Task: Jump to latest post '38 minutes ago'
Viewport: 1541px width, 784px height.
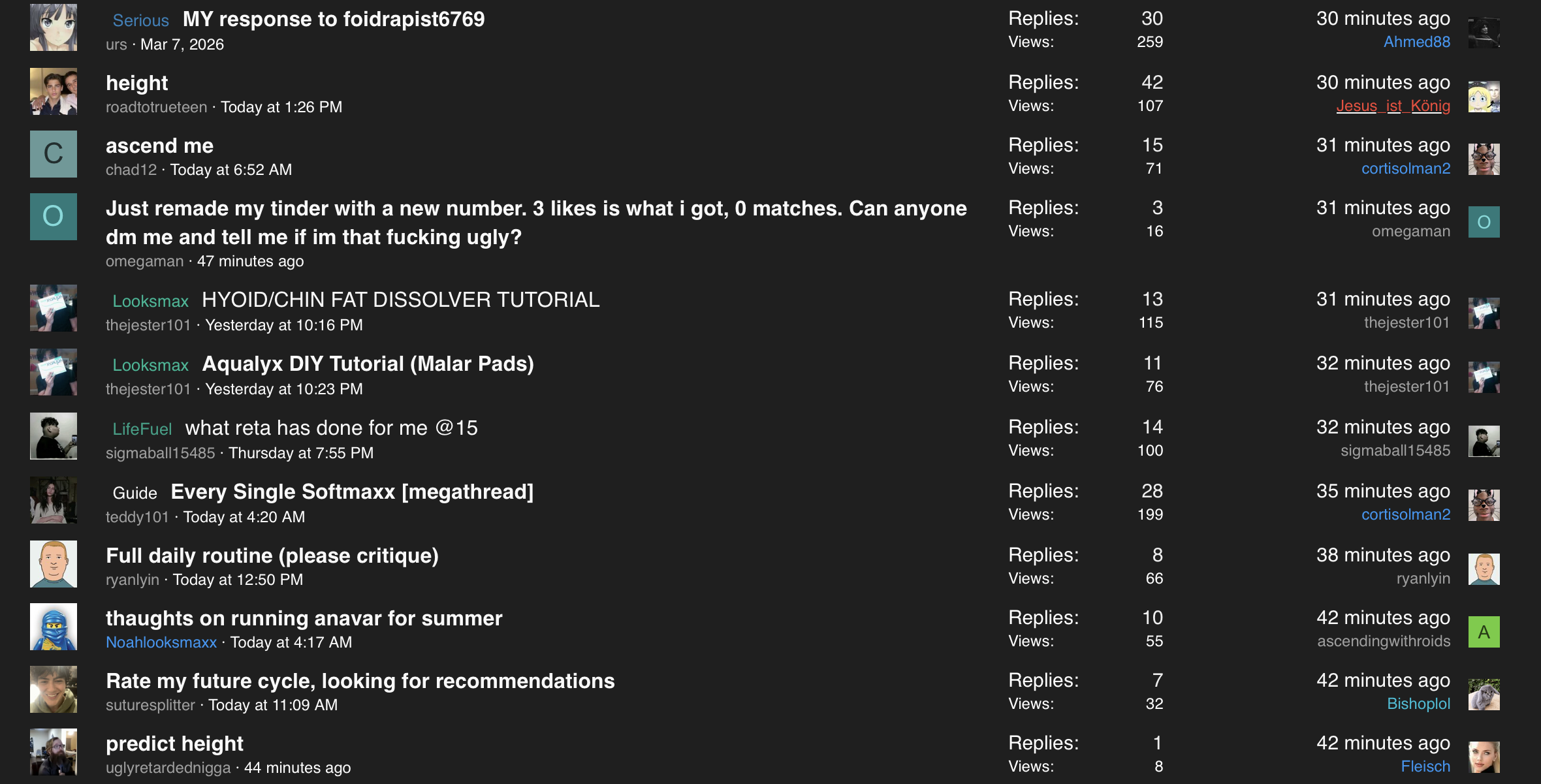Action: [1382, 555]
